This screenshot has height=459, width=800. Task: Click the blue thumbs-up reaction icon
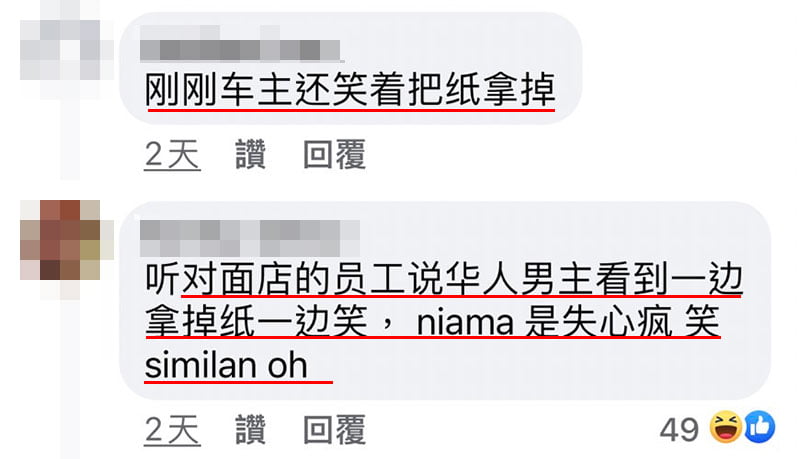[760, 427]
